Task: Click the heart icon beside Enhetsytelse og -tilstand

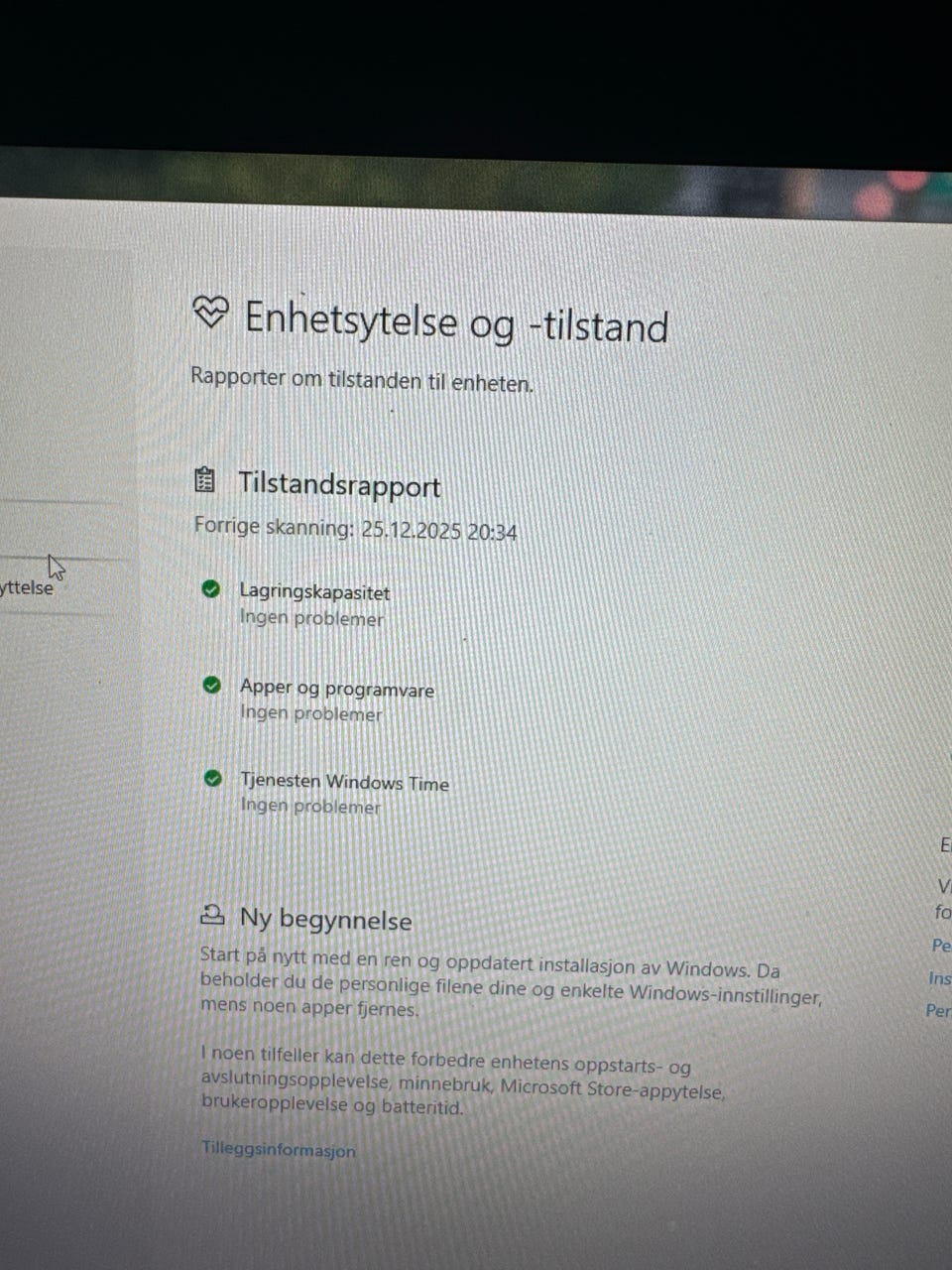Action: coord(210,314)
